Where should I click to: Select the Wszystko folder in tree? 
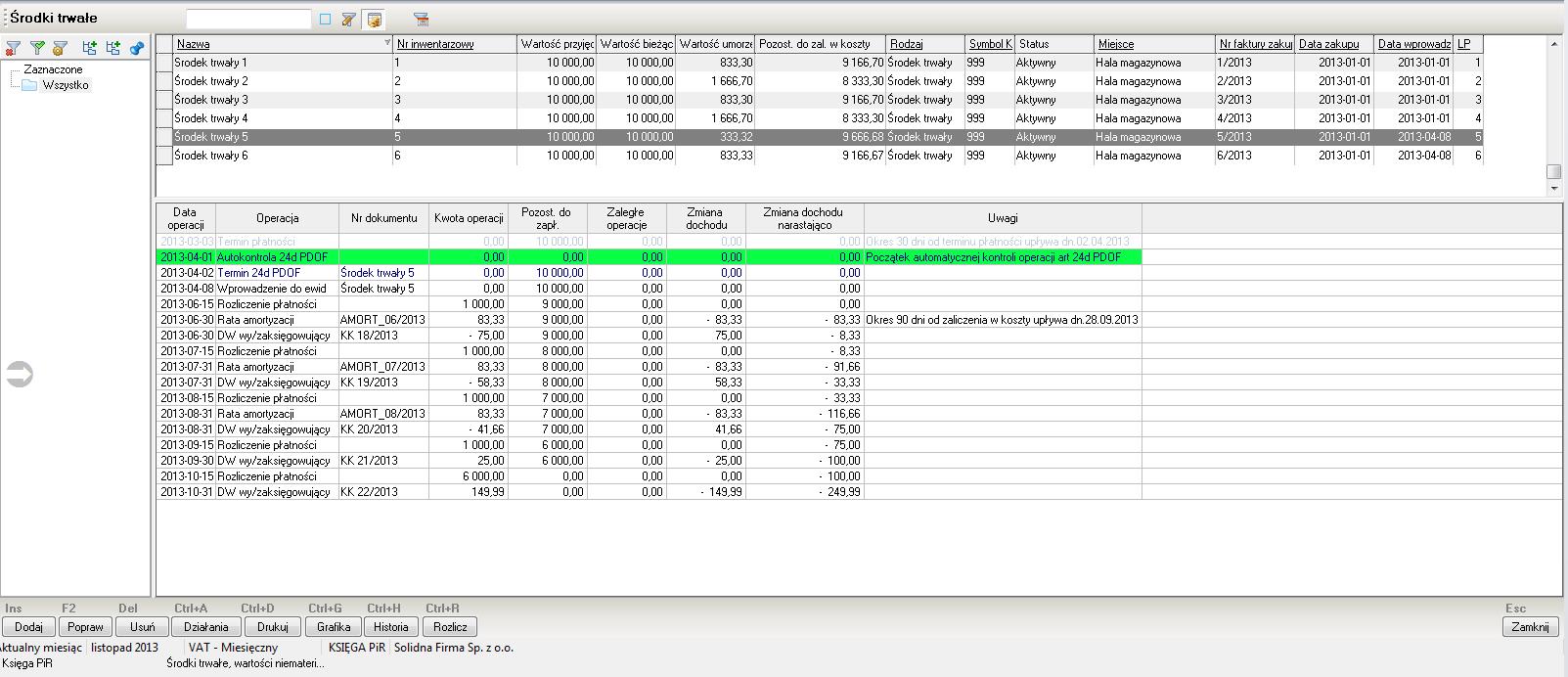(x=65, y=85)
